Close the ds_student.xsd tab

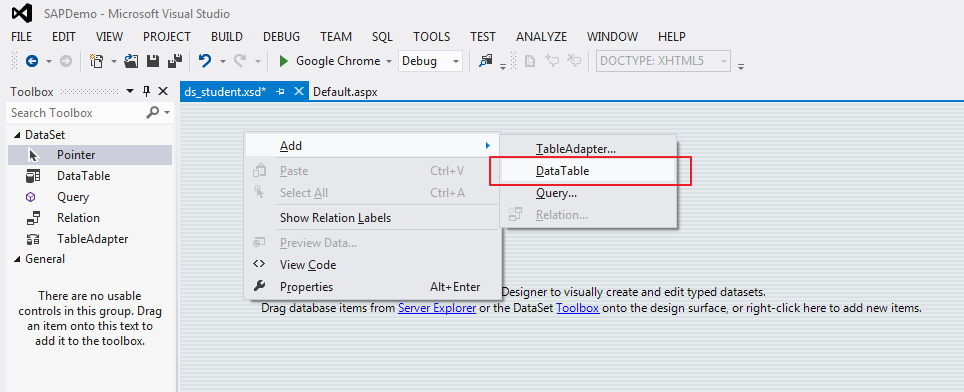pos(299,92)
